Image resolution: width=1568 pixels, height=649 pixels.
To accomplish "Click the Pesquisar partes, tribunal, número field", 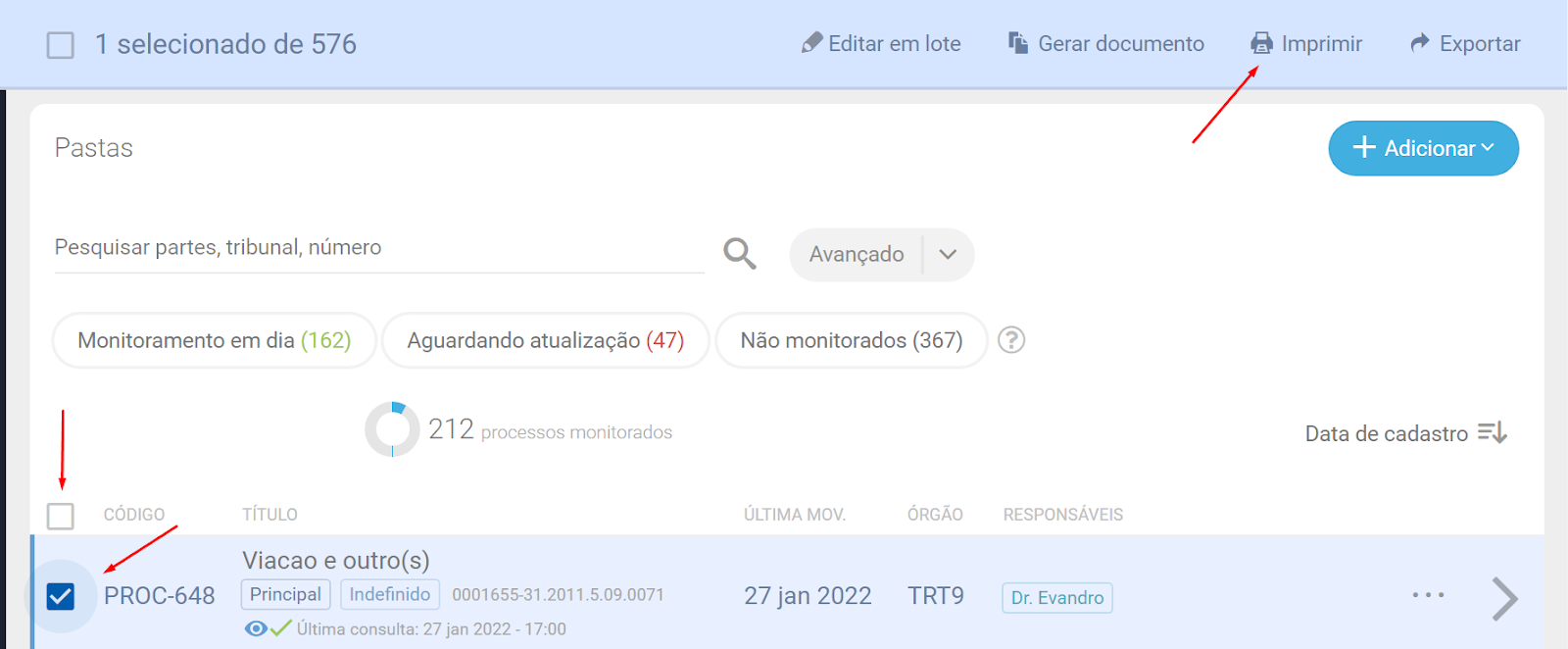I will [378, 248].
